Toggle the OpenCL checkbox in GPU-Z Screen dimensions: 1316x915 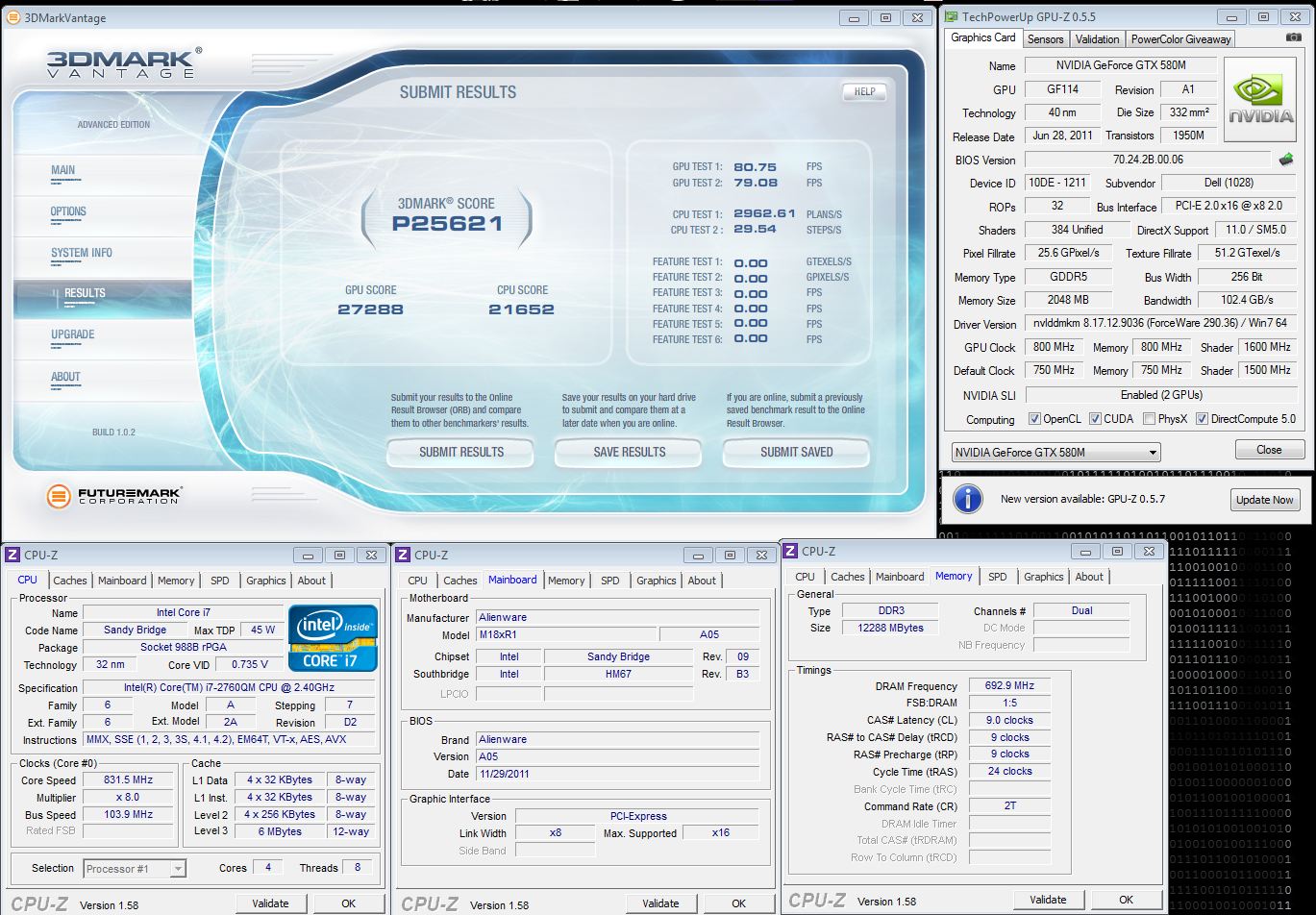1034,419
